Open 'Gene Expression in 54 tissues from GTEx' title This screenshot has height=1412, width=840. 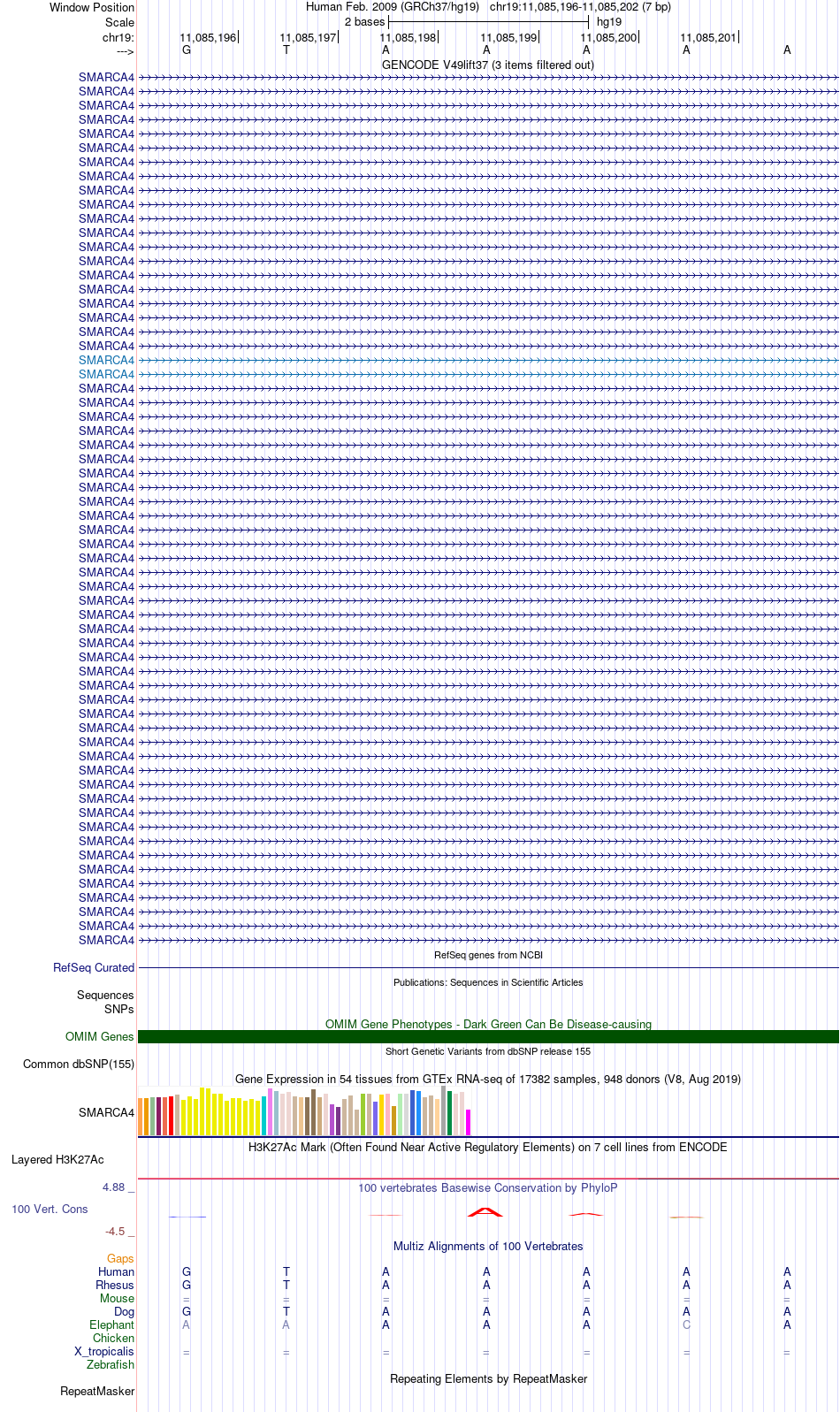[x=488, y=1080]
